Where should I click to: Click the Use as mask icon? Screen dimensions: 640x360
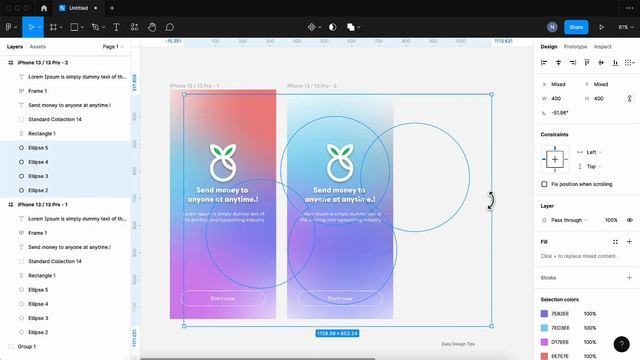(333, 27)
